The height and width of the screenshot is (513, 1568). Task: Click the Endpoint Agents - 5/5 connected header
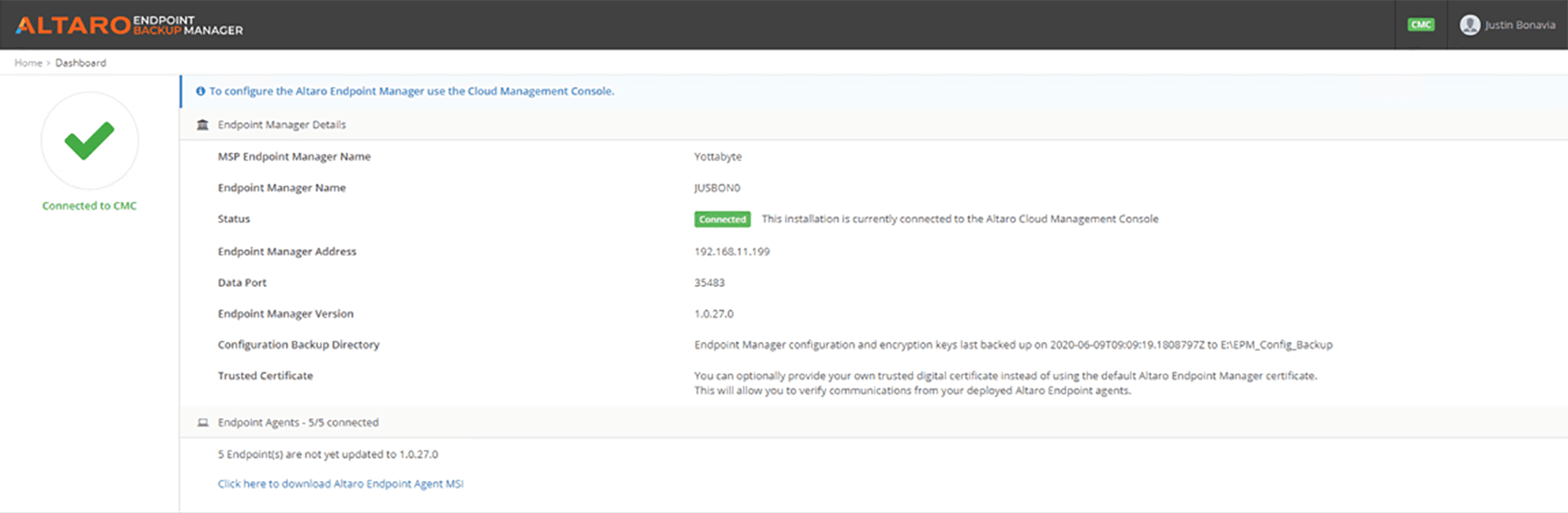pyautogui.click(x=298, y=422)
